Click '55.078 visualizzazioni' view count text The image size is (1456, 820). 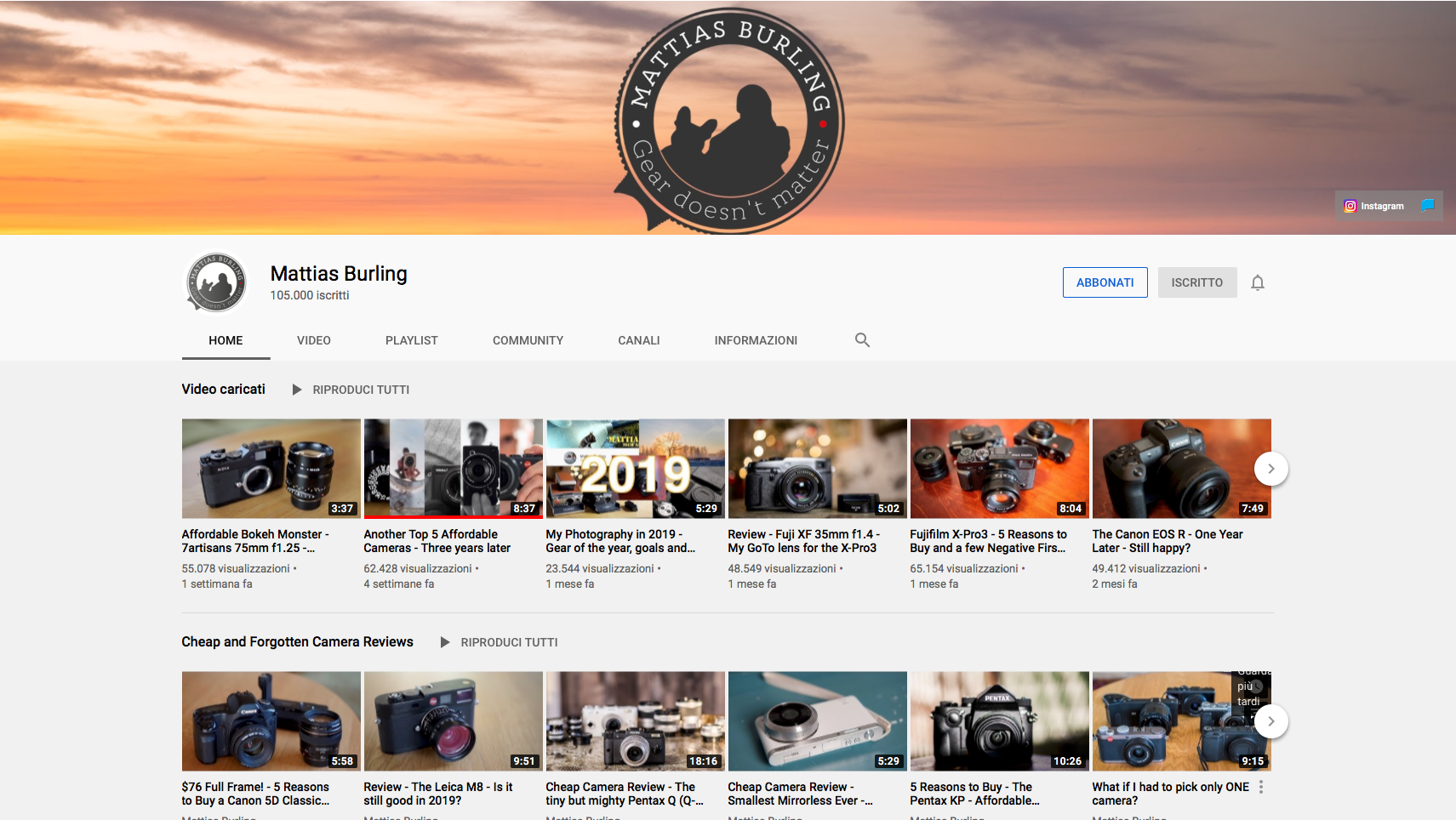pyautogui.click(x=236, y=568)
